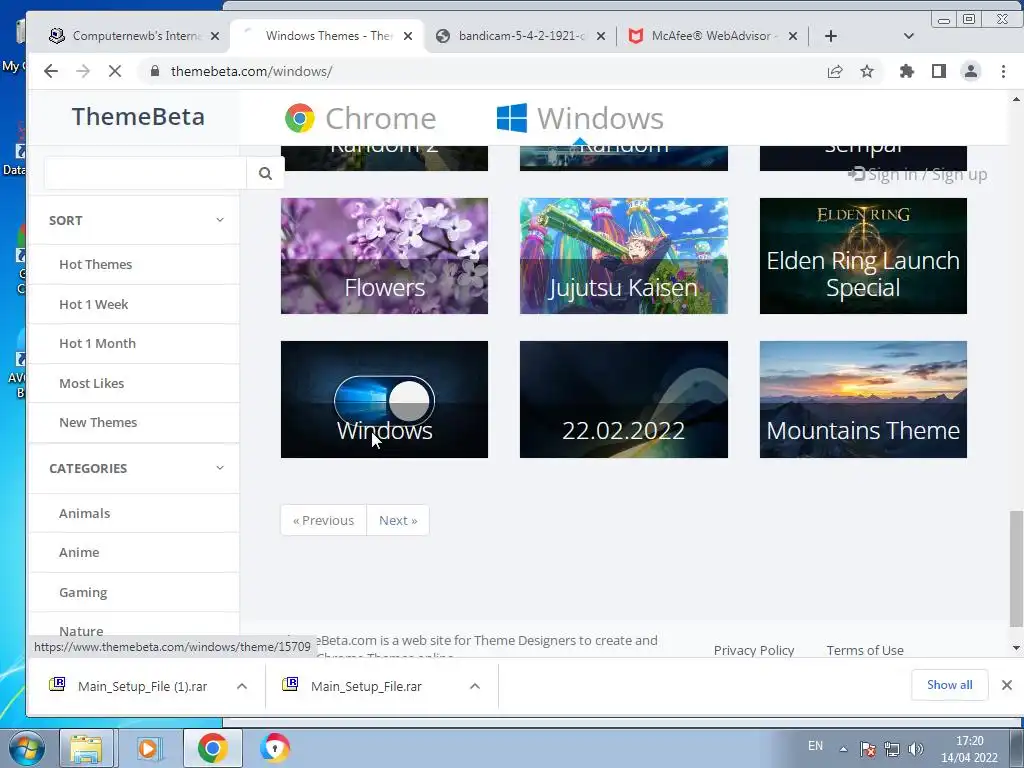The height and width of the screenshot is (768, 1024).
Task: Close the bandicam tab
Action: click(601, 36)
